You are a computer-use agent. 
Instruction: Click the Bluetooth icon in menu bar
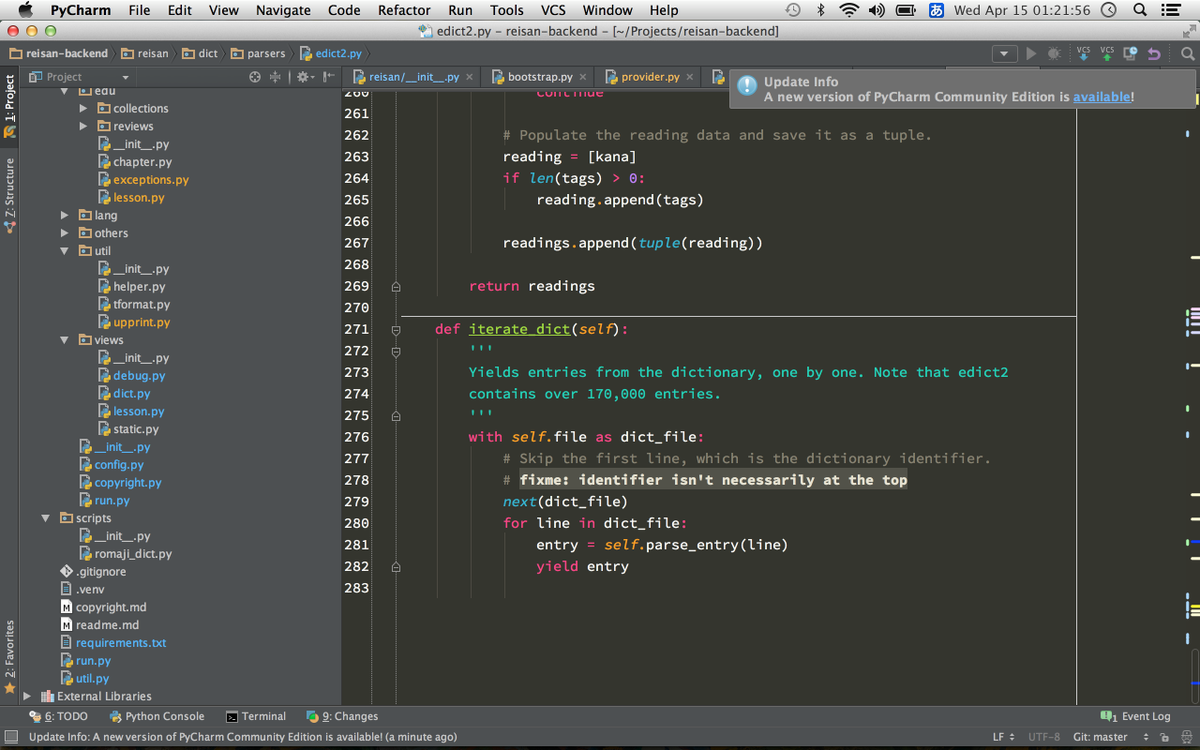[821, 10]
